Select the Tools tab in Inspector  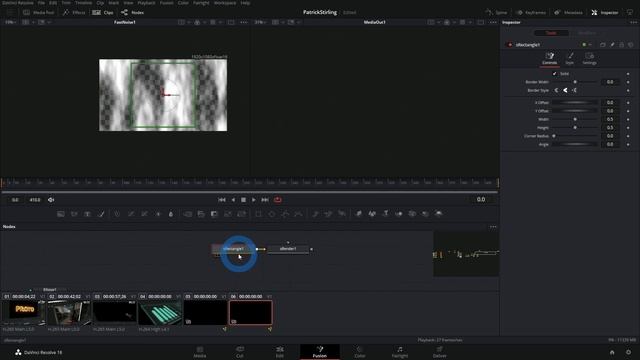[x=551, y=33]
